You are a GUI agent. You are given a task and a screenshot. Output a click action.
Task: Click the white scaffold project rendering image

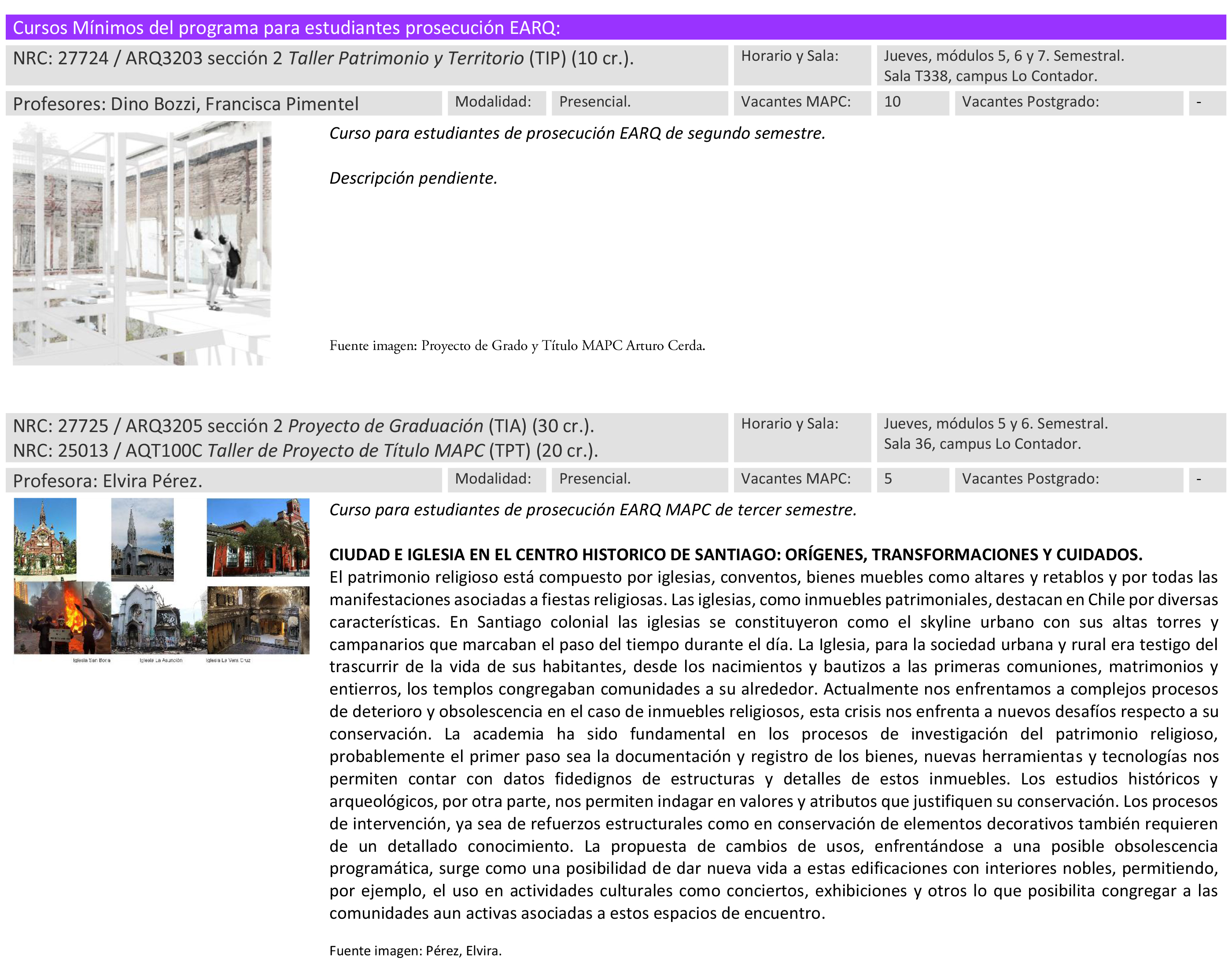pyautogui.click(x=142, y=244)
